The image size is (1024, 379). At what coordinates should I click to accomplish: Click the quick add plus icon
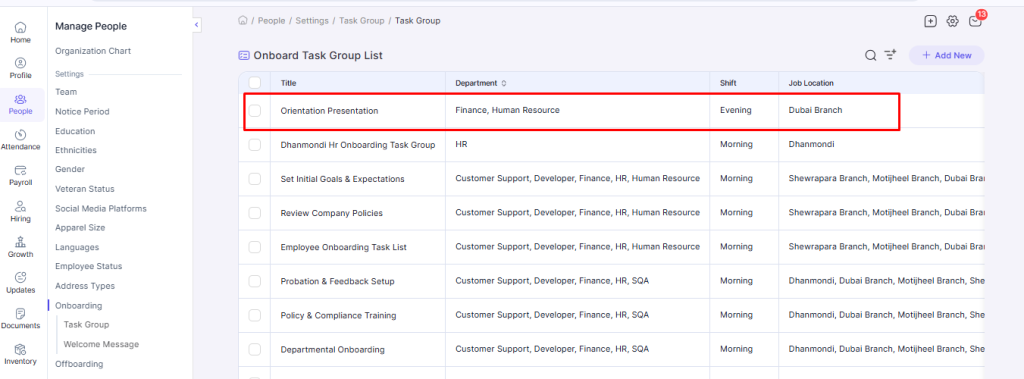931,21
